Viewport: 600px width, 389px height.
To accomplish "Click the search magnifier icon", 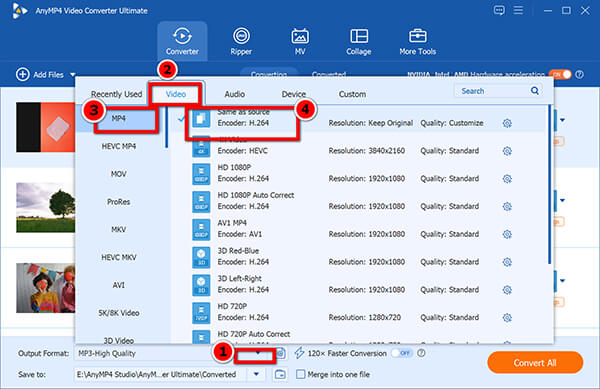I will tap(535, 91).
